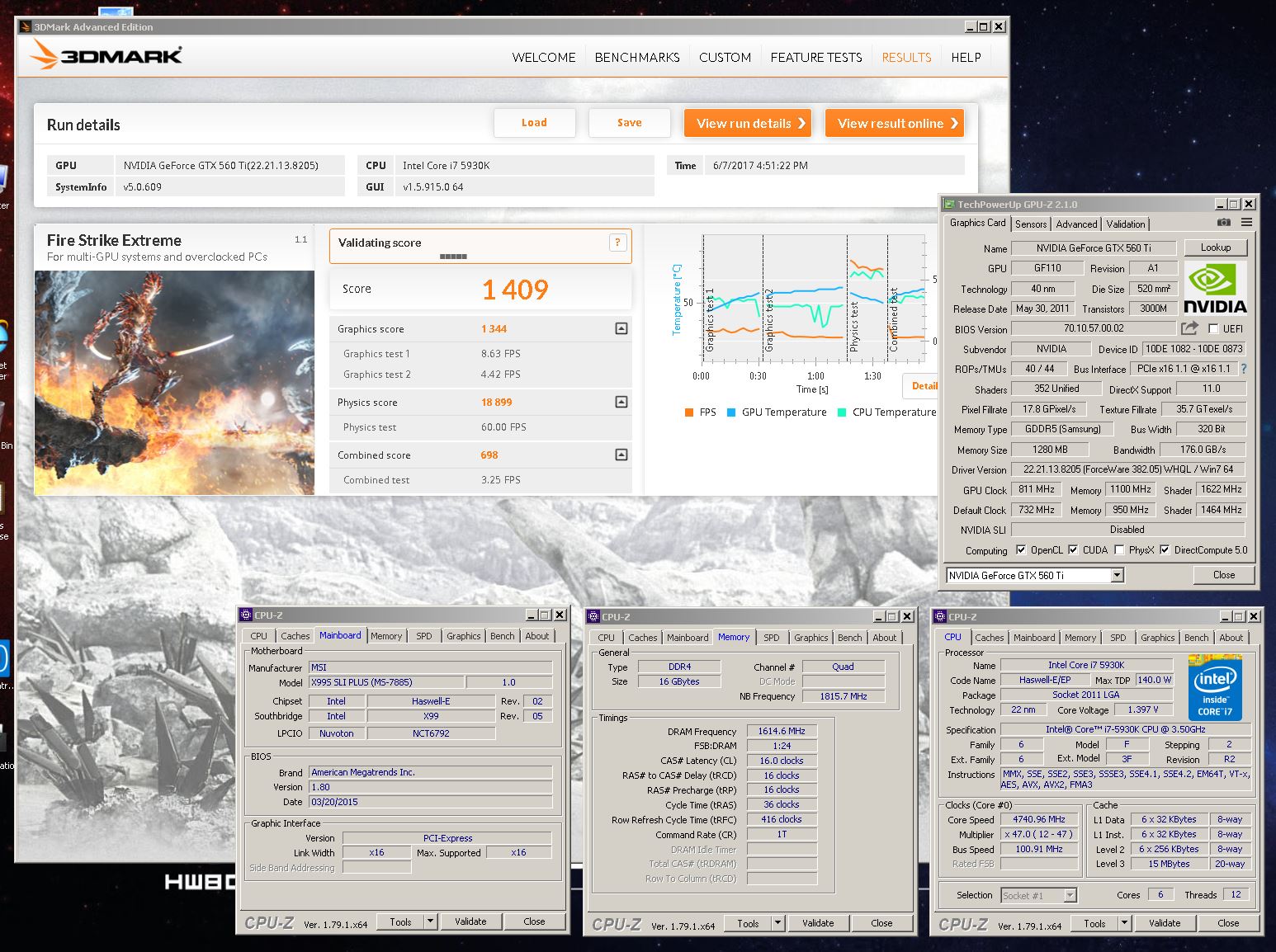Click the CPU-Z Mainboard window title icon
The height and width of the screenshot is (952, 1276).
246,615
